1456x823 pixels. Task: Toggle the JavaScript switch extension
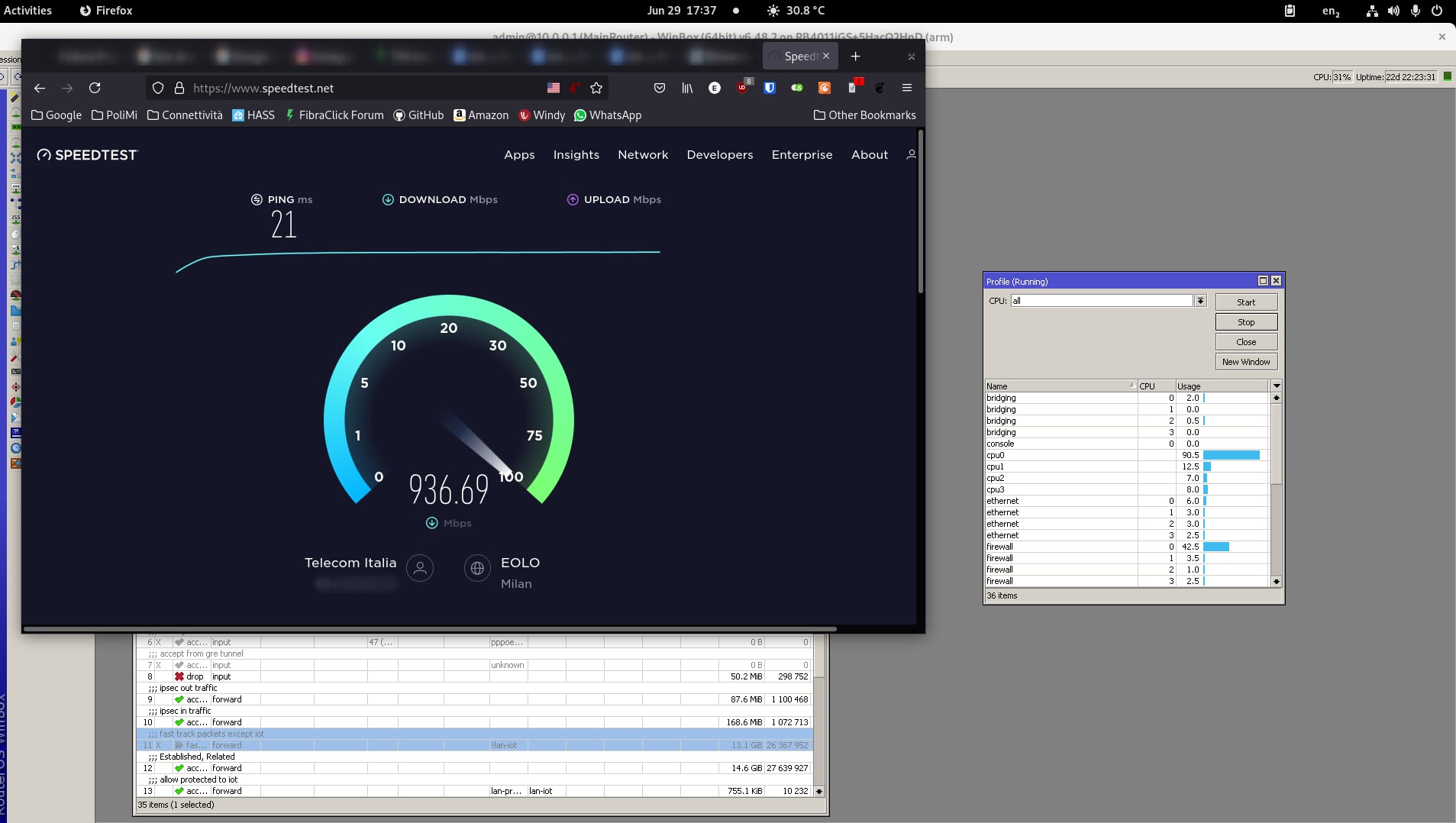tap(797, 88)
